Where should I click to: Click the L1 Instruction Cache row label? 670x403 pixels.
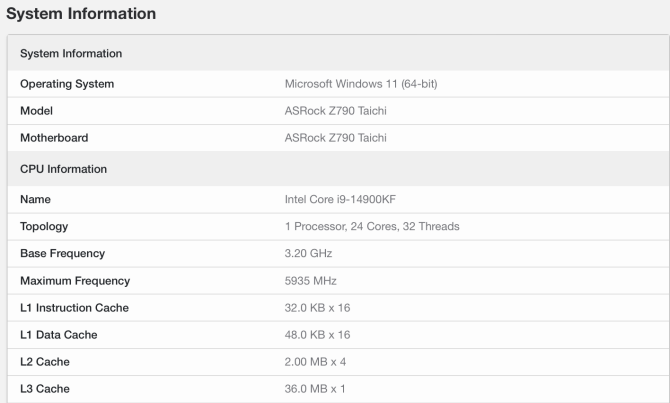(x=74, y=308)
